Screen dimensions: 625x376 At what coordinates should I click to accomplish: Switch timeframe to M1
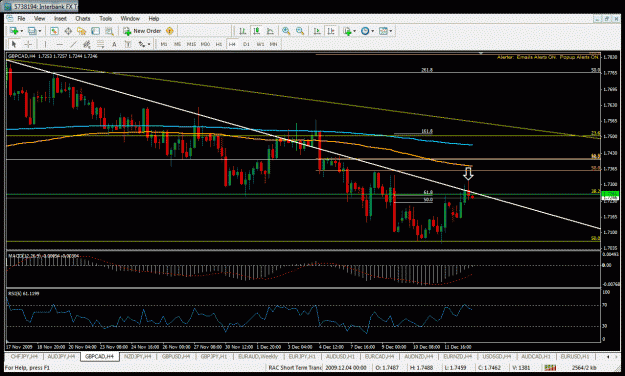[163, 44]
